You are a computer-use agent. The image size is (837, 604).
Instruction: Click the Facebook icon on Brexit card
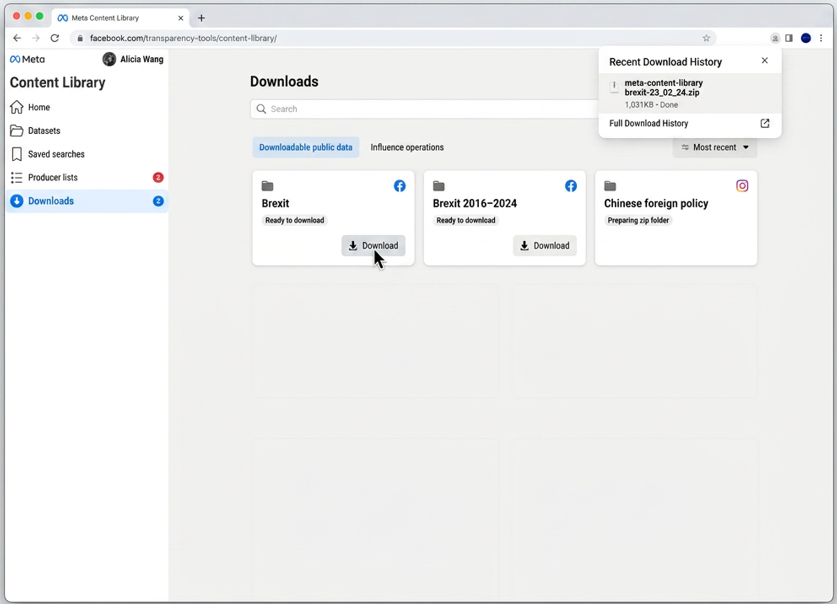(399, 186)
